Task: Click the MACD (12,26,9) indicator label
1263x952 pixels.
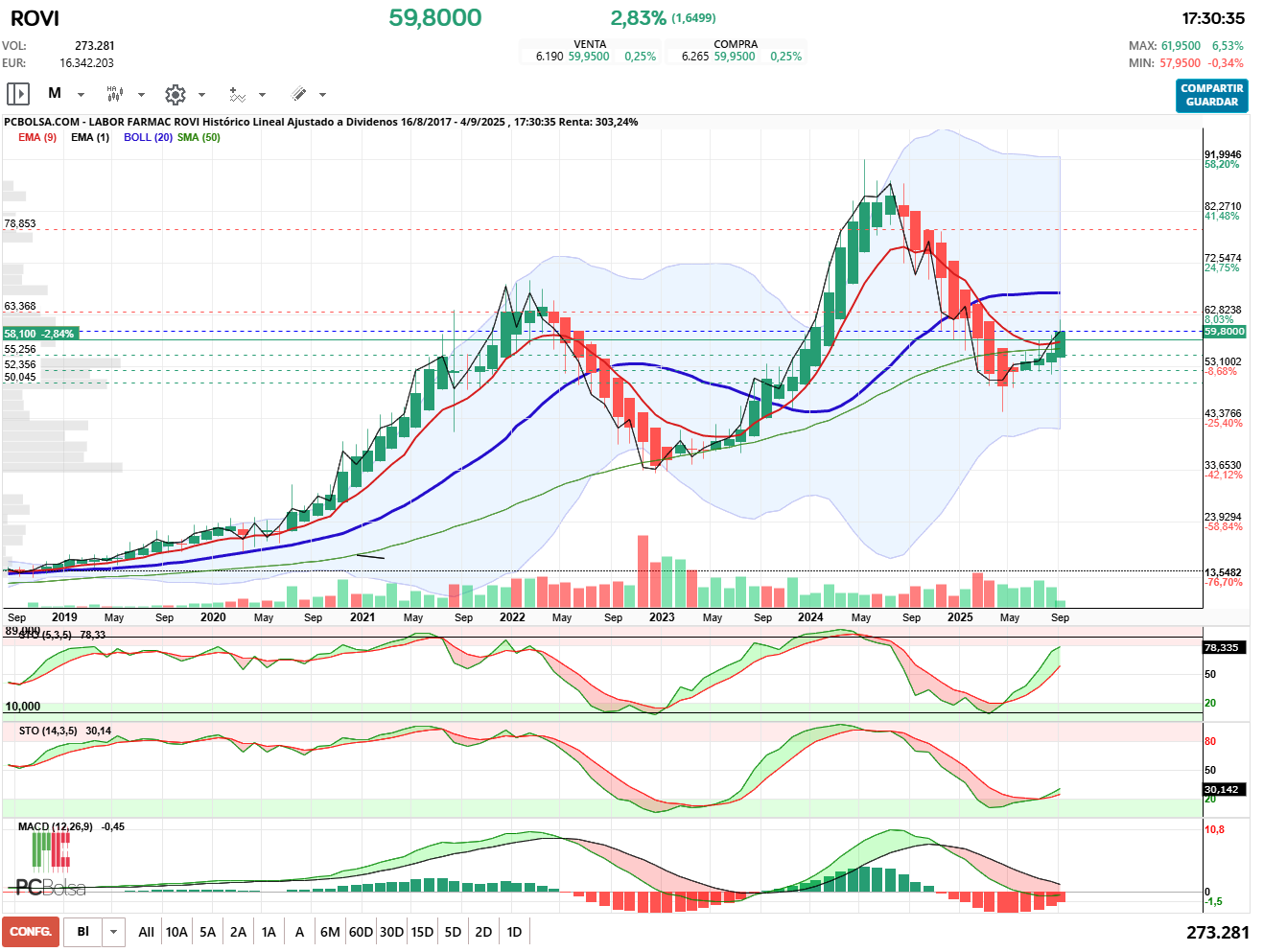Action: (56, 826)
